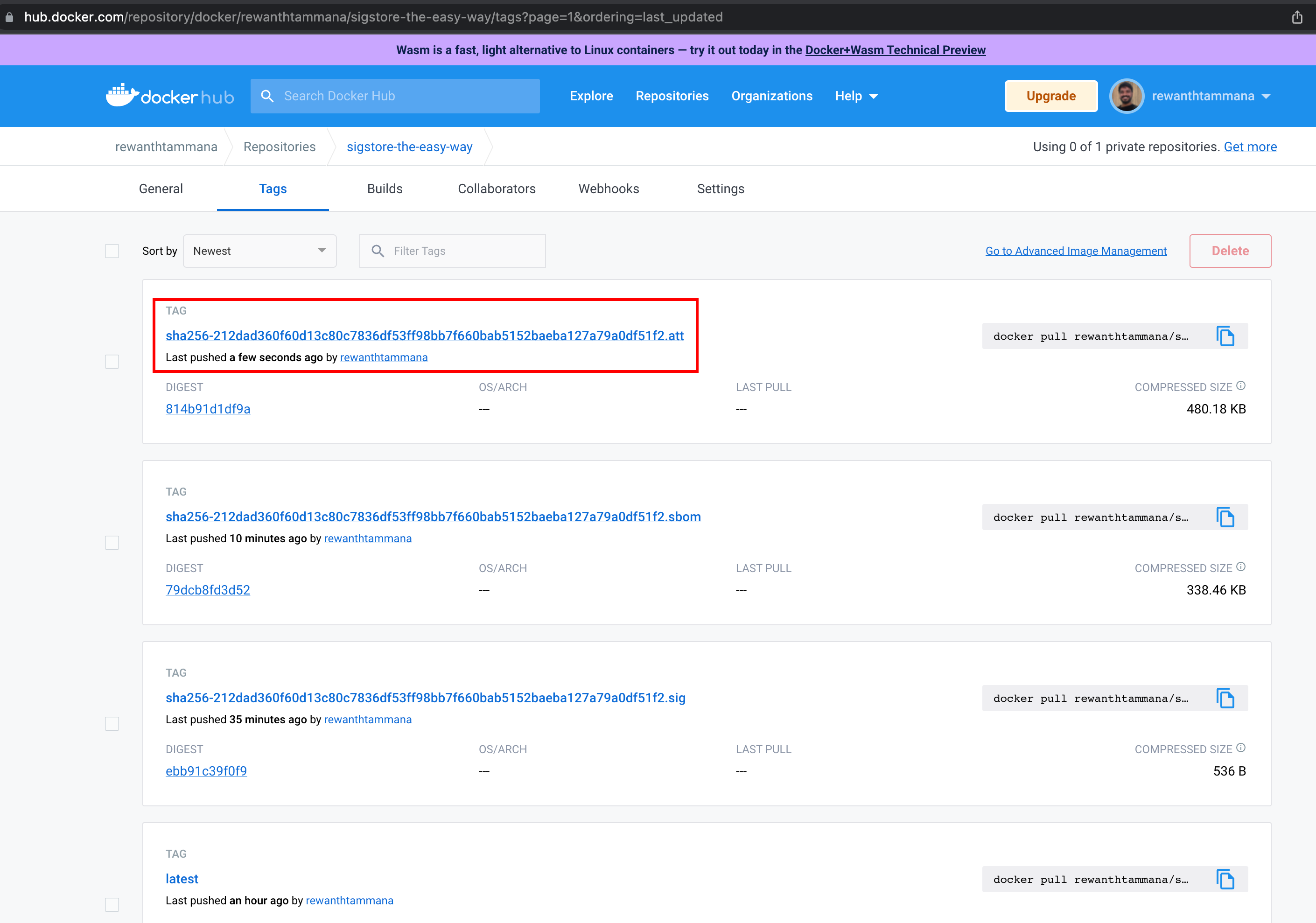
Task: Click the Upgrade button
Action: 1051,96
